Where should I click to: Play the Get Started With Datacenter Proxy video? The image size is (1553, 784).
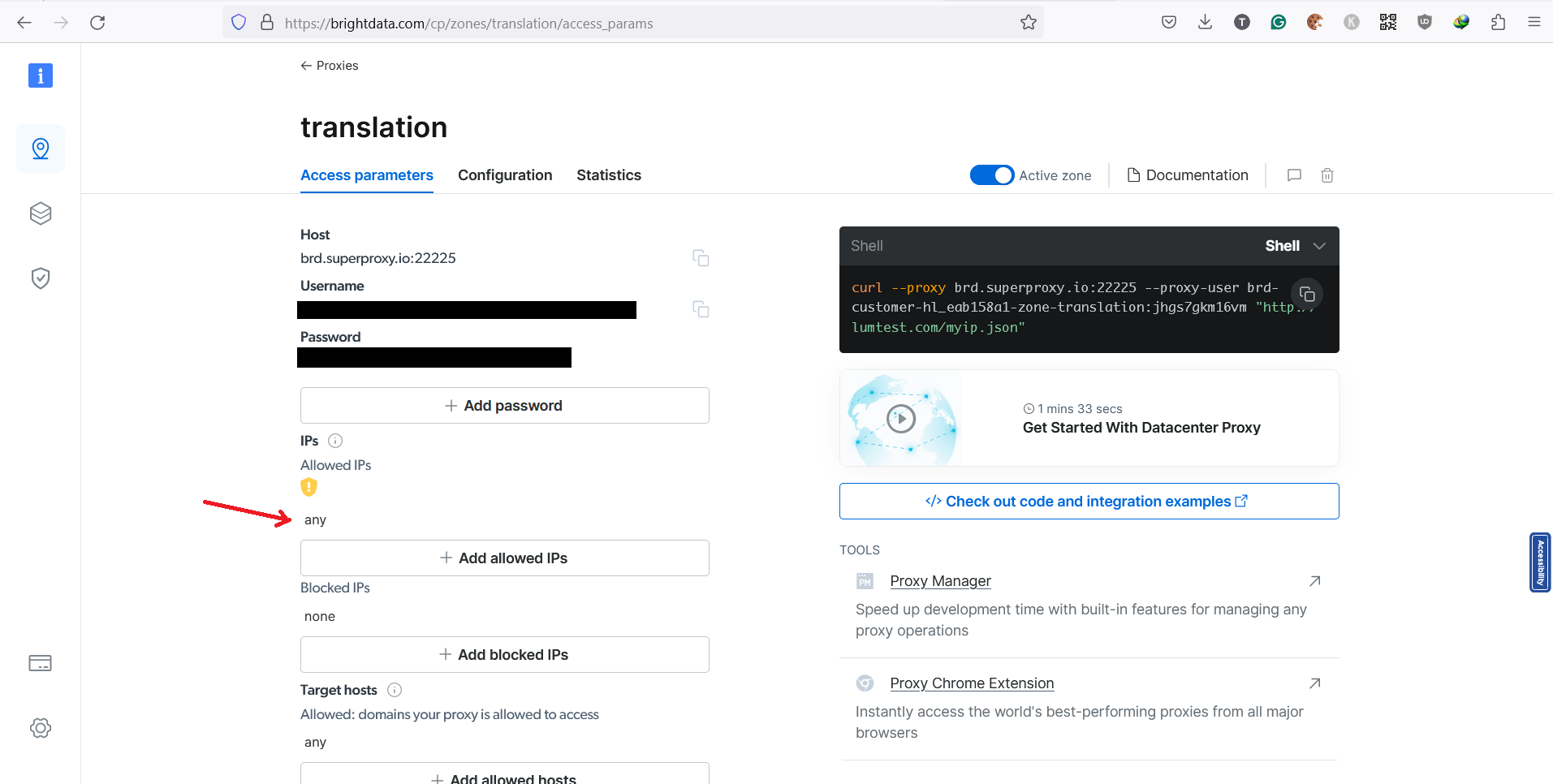[x=901, y=419]
